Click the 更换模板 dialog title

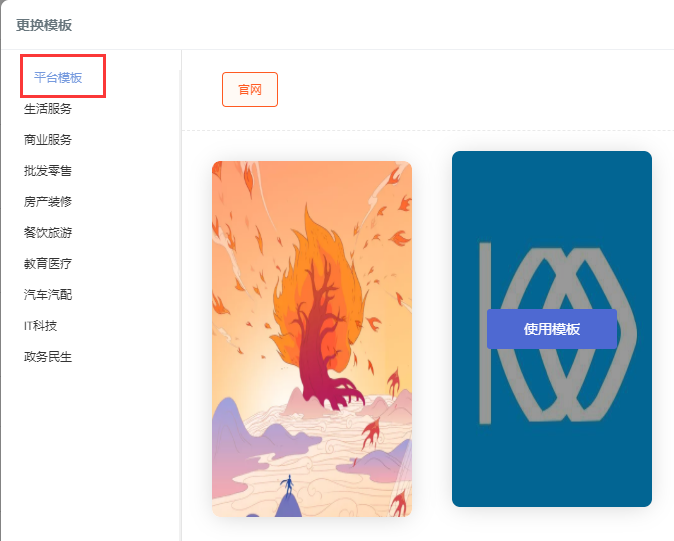click(x=44, y=25)
